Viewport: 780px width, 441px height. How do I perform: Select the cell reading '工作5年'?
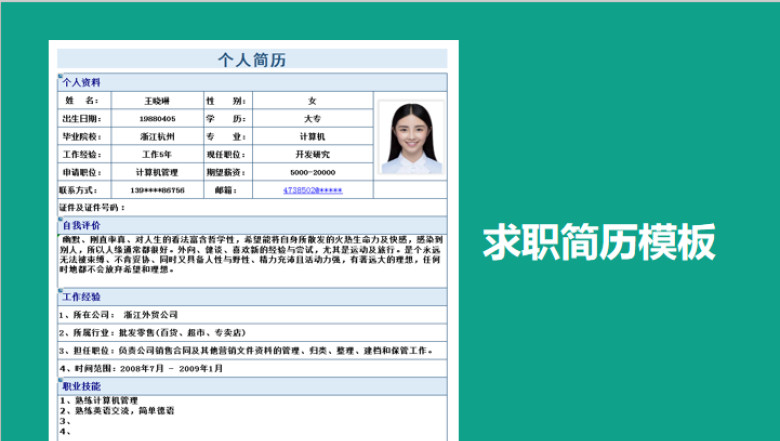157,154
